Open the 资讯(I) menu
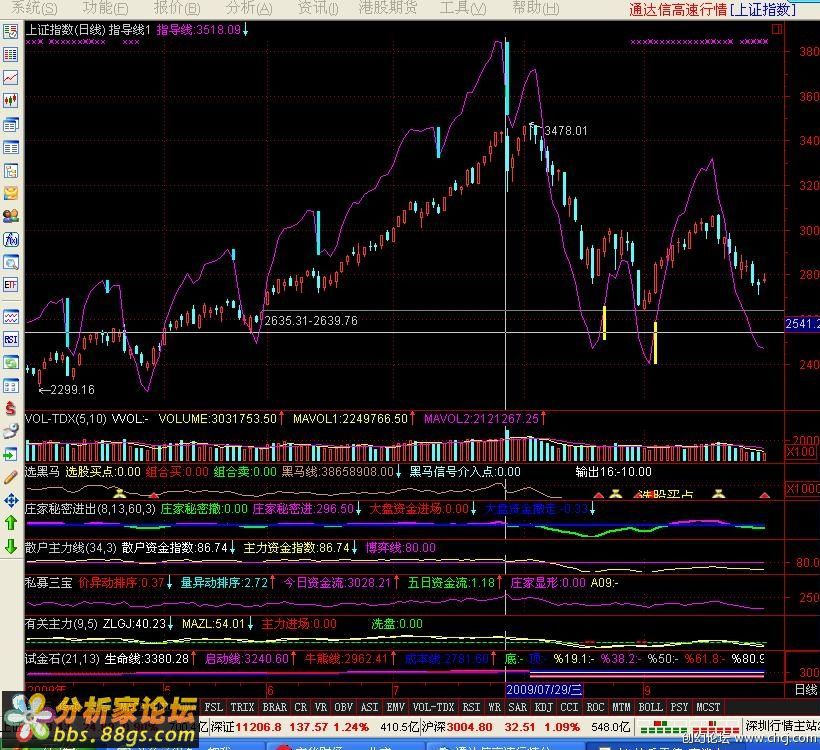Screen dimensions: 820x750 coord(318,8)
